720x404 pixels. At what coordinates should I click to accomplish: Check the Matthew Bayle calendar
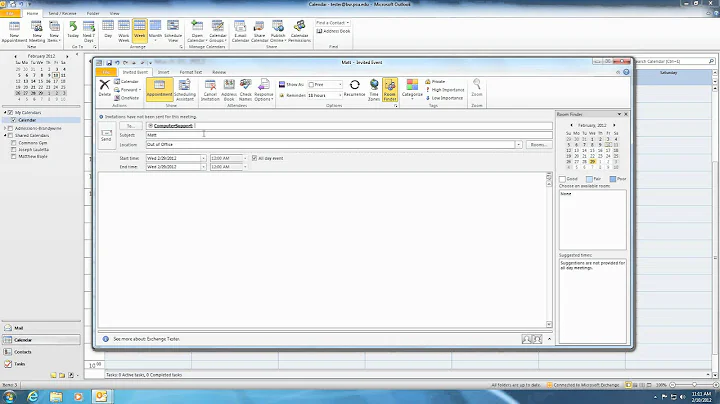click(14, 157)
